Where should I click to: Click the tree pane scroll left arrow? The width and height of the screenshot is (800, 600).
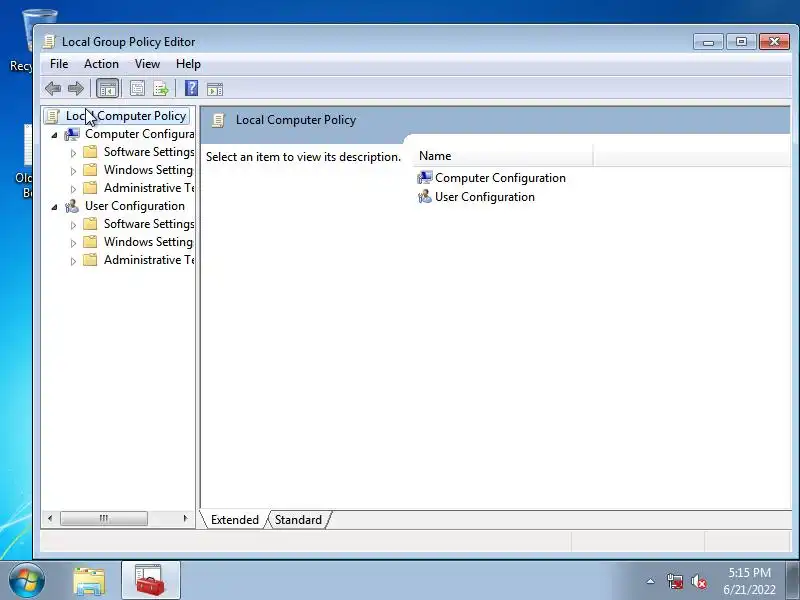point(49,519)
